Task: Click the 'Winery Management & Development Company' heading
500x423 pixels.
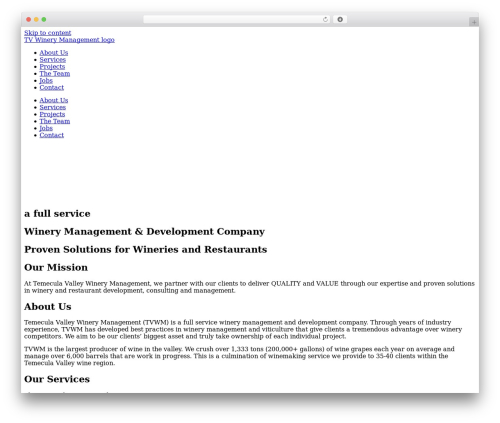Action: coord(144,232)
